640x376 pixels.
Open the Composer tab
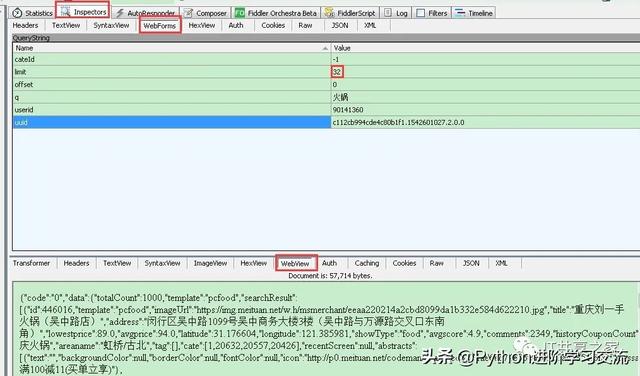tap(205, 13)
